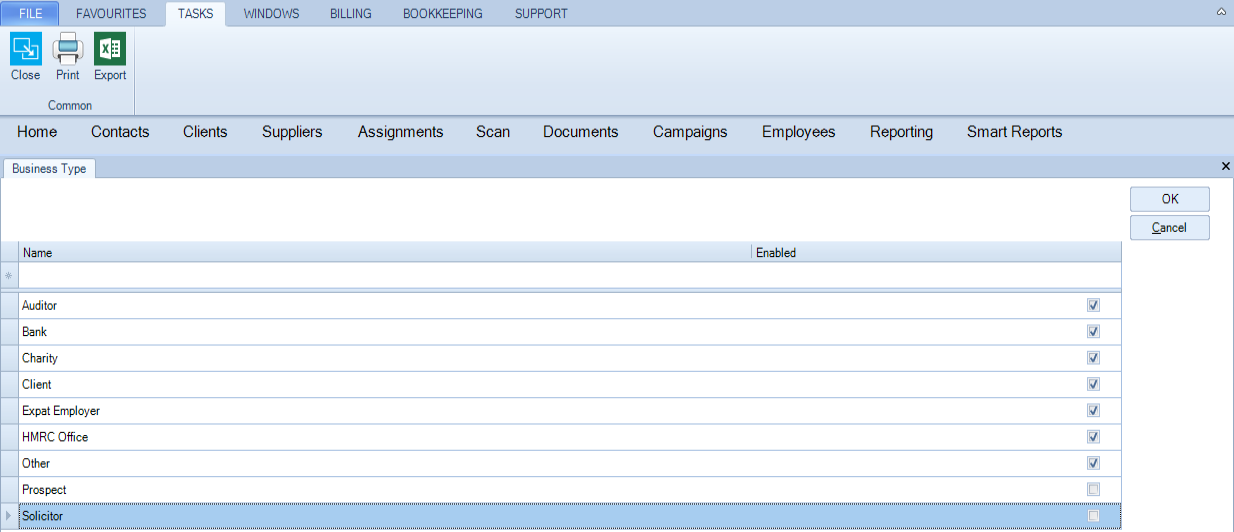Go to the Scan section
Image resolution: width=1234 pixels, height=532 pixels.
point(493,132)
